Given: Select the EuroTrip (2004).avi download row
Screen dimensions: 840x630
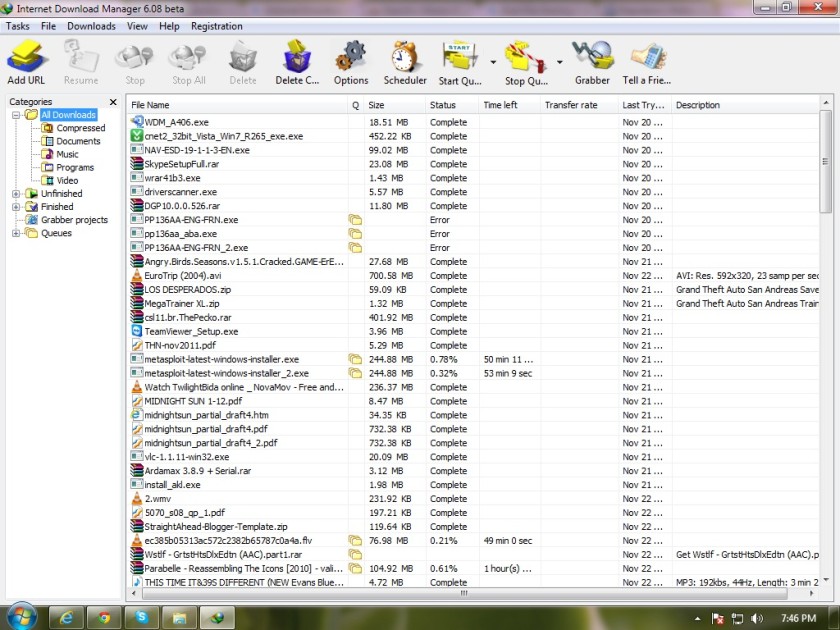Looking at the screenshot, I should 474,275.
